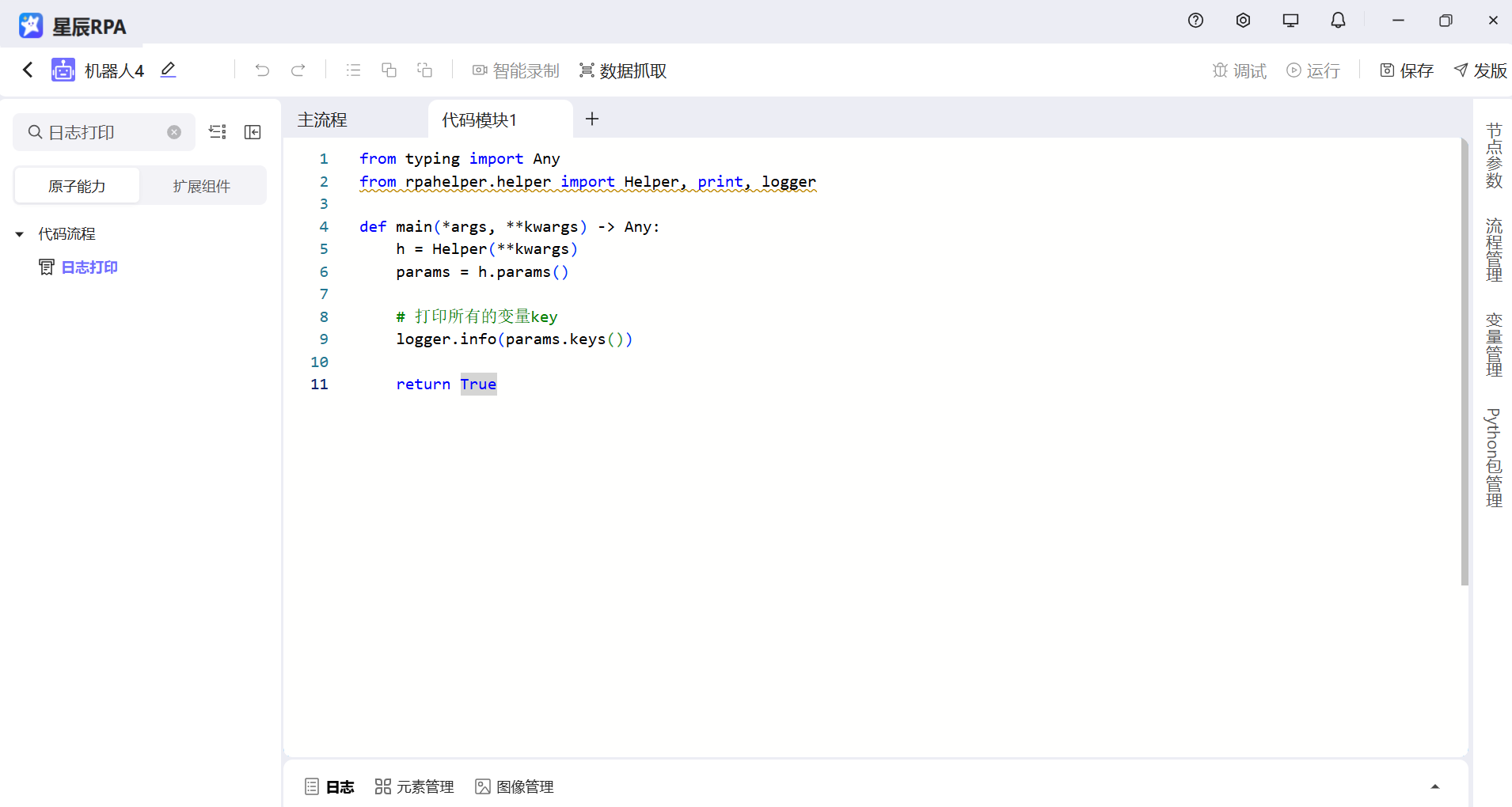Clear the 日志打印 search text

coord(174,132)
